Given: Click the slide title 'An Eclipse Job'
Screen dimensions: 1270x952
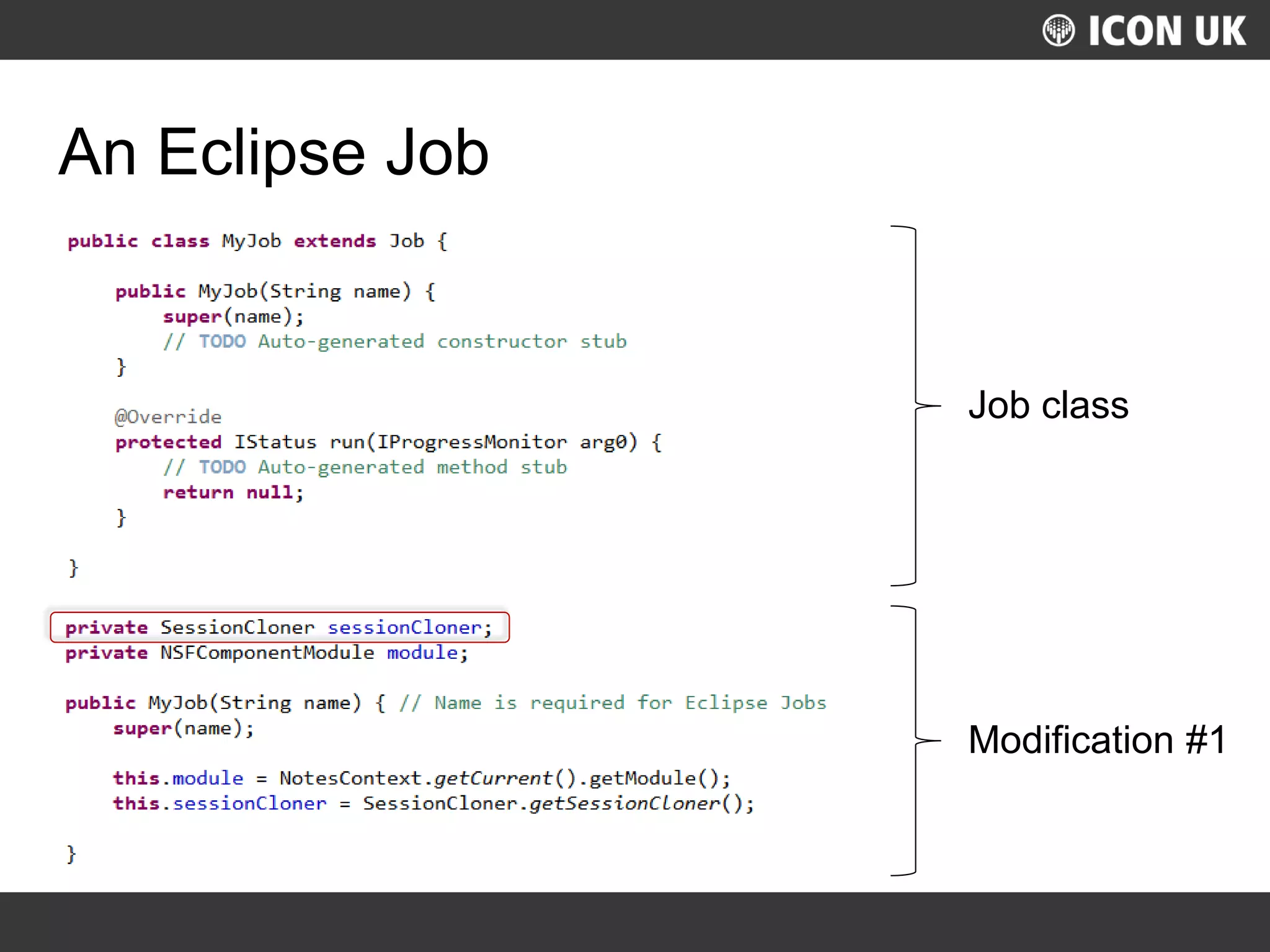Looking at the screenshot, I should pos(273,152).
